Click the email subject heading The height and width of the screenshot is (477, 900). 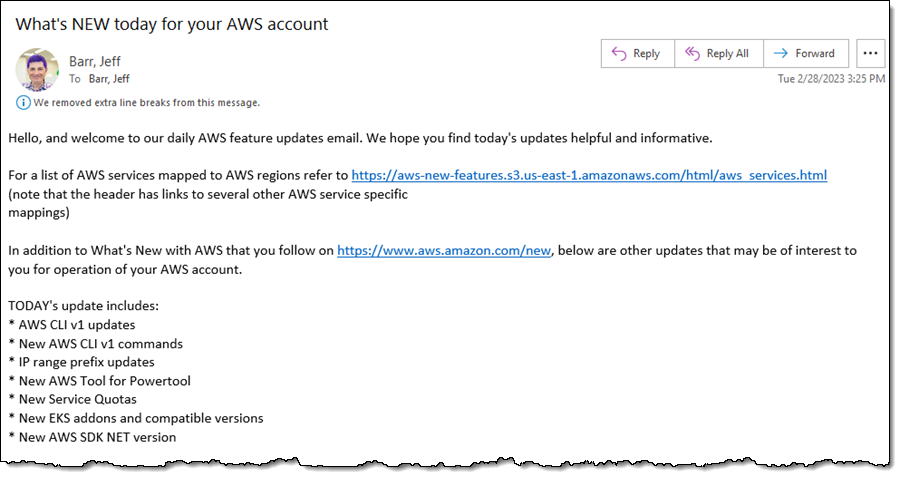click(x=172, y=24)
